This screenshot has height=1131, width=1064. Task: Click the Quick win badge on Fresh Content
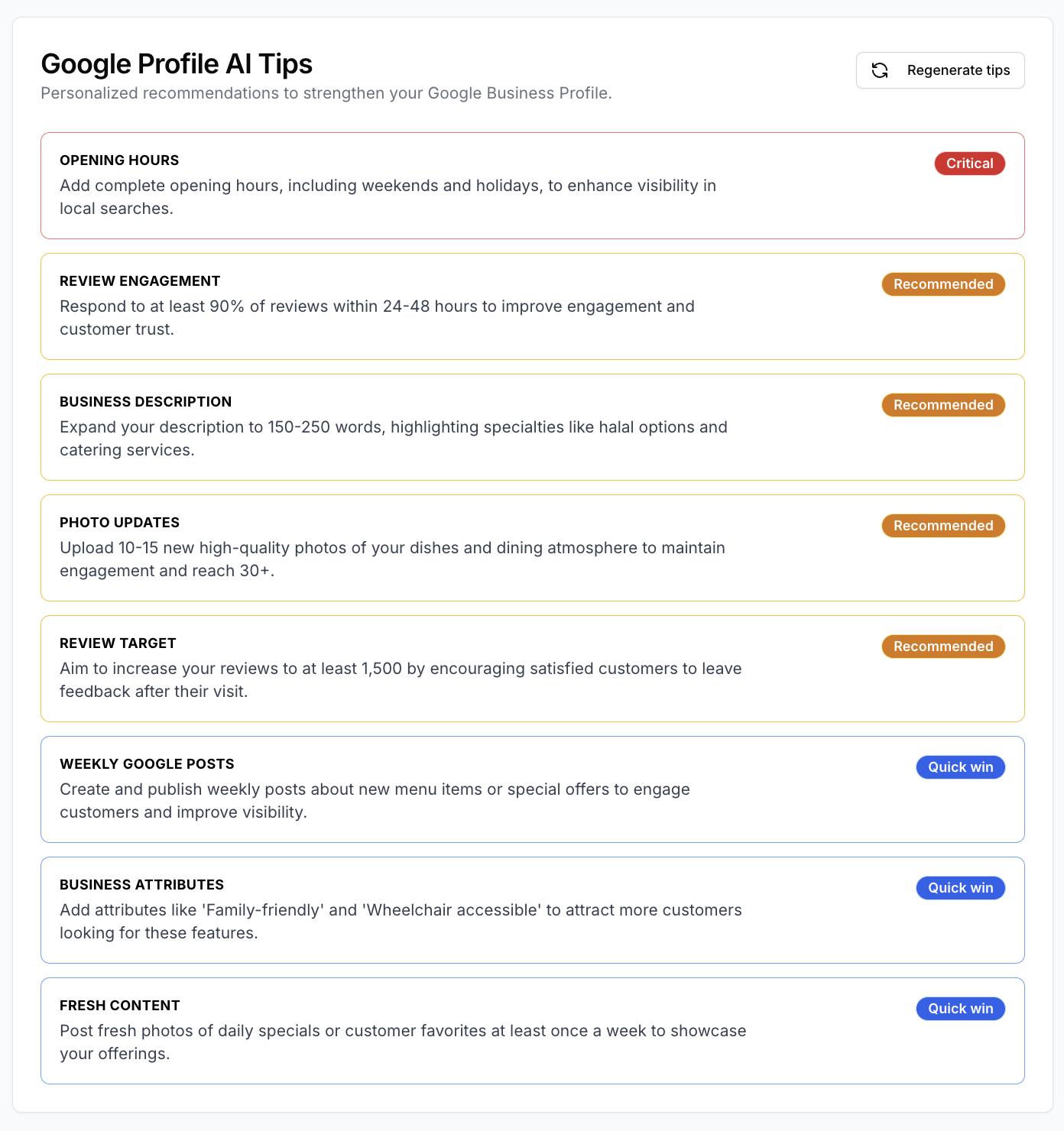point(960,1008)
